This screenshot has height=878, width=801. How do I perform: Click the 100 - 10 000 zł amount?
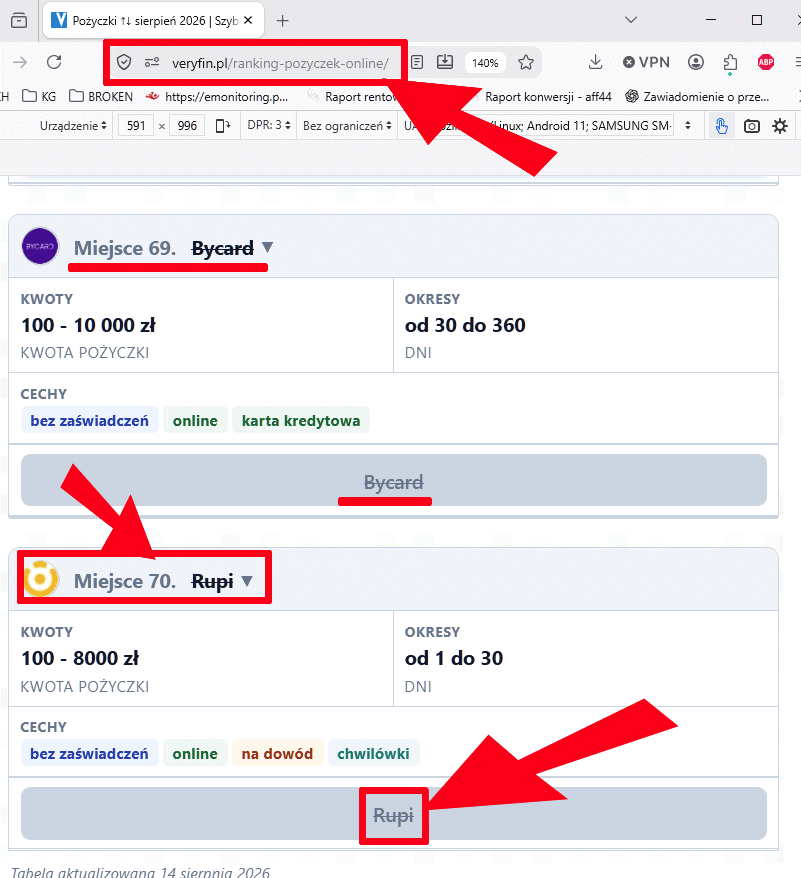tap(89, 325)
